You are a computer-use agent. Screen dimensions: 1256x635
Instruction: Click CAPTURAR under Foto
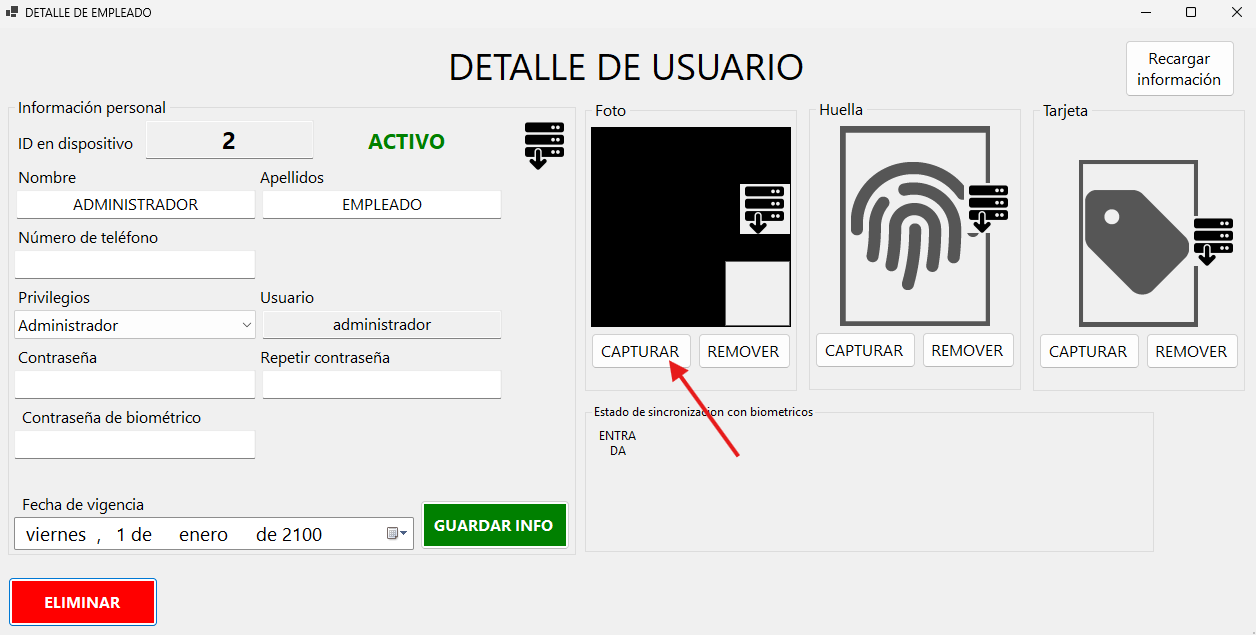coord(640,352)
